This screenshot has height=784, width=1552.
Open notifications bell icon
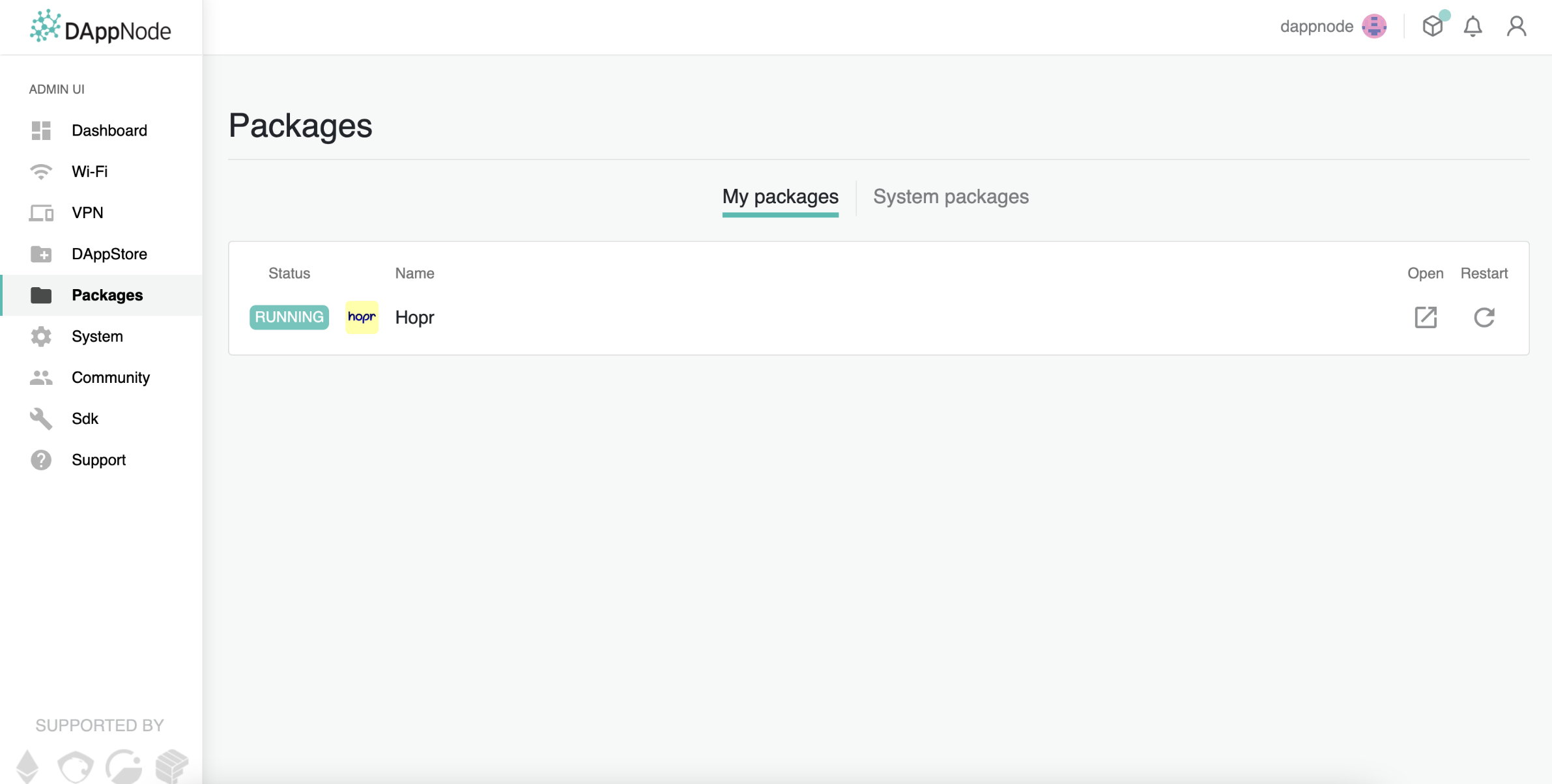(1473, 26)
